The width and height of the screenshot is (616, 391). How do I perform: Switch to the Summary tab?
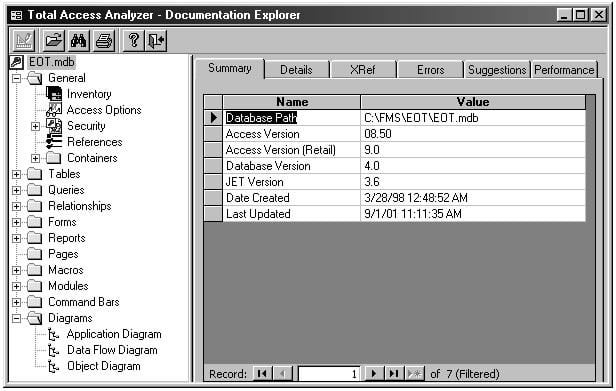click(x=230, y=68)
